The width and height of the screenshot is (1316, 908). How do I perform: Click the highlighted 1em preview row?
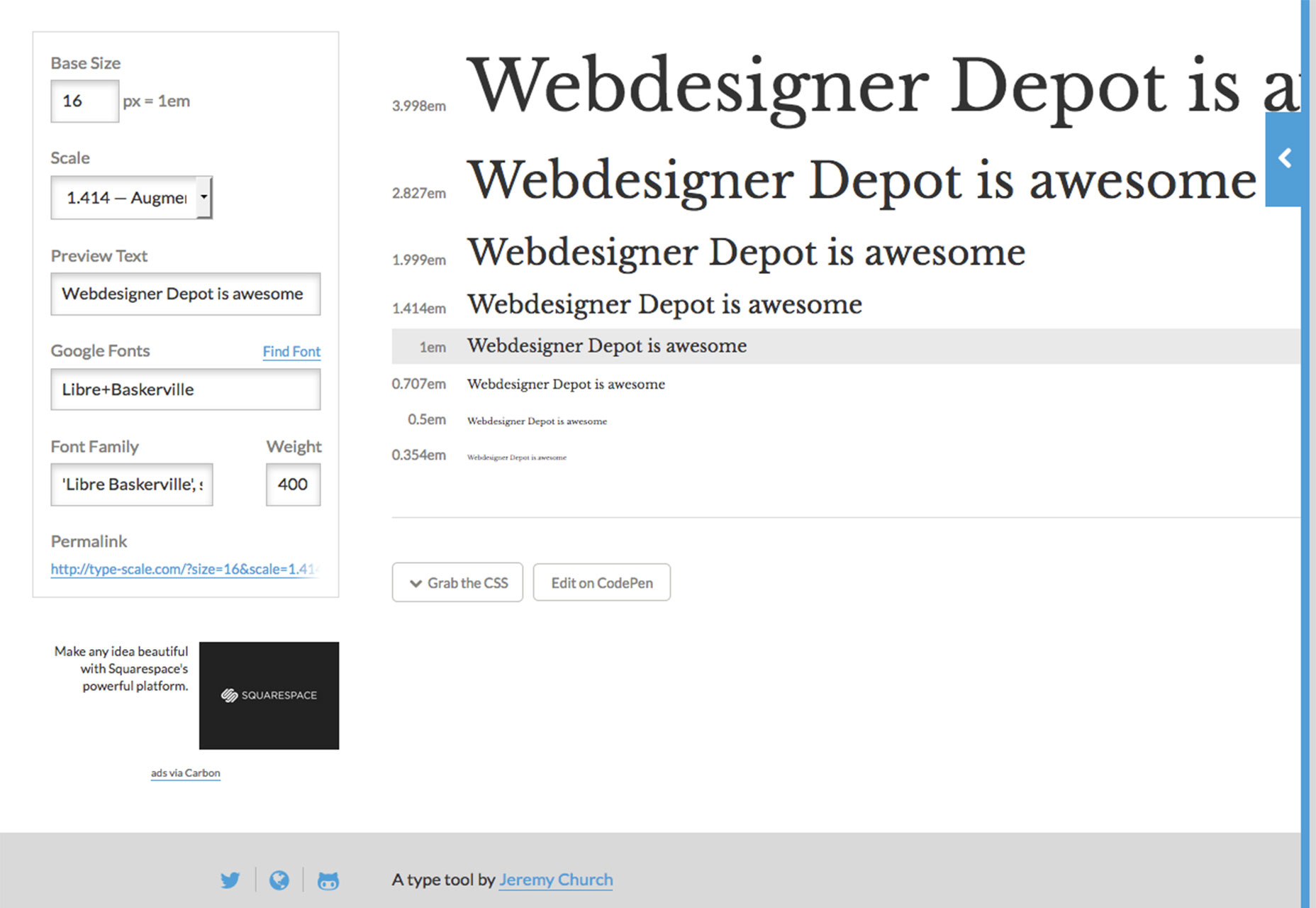[846, 346]
